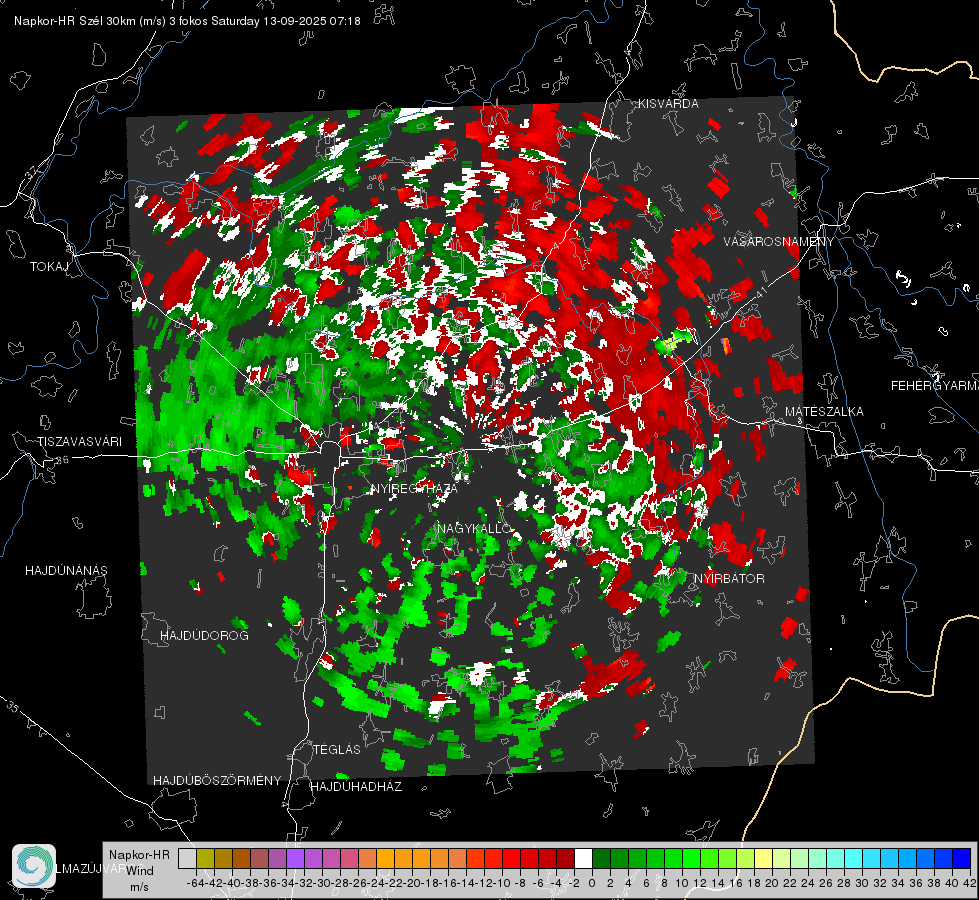Select the KISVÁRDA city label
Image resolution: width=979 pixels, height=900 pixels.
668,104
